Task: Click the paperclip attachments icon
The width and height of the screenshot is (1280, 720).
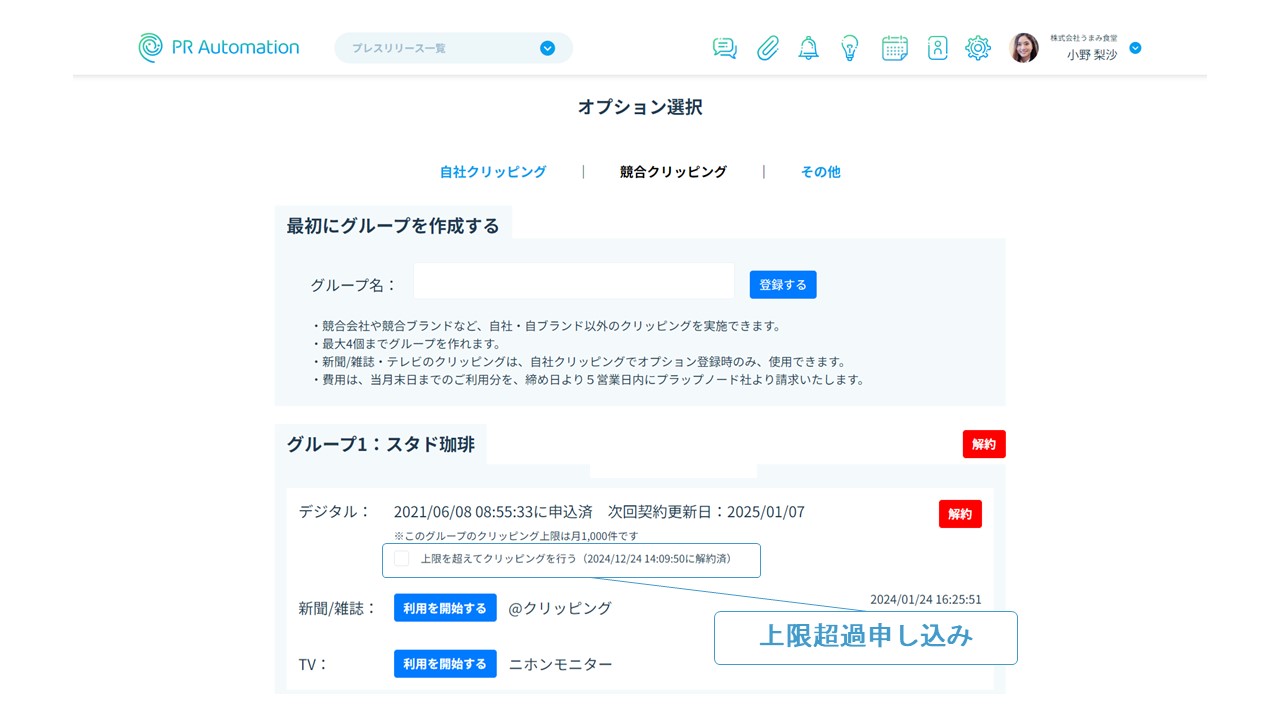Action: click(767, 48)
